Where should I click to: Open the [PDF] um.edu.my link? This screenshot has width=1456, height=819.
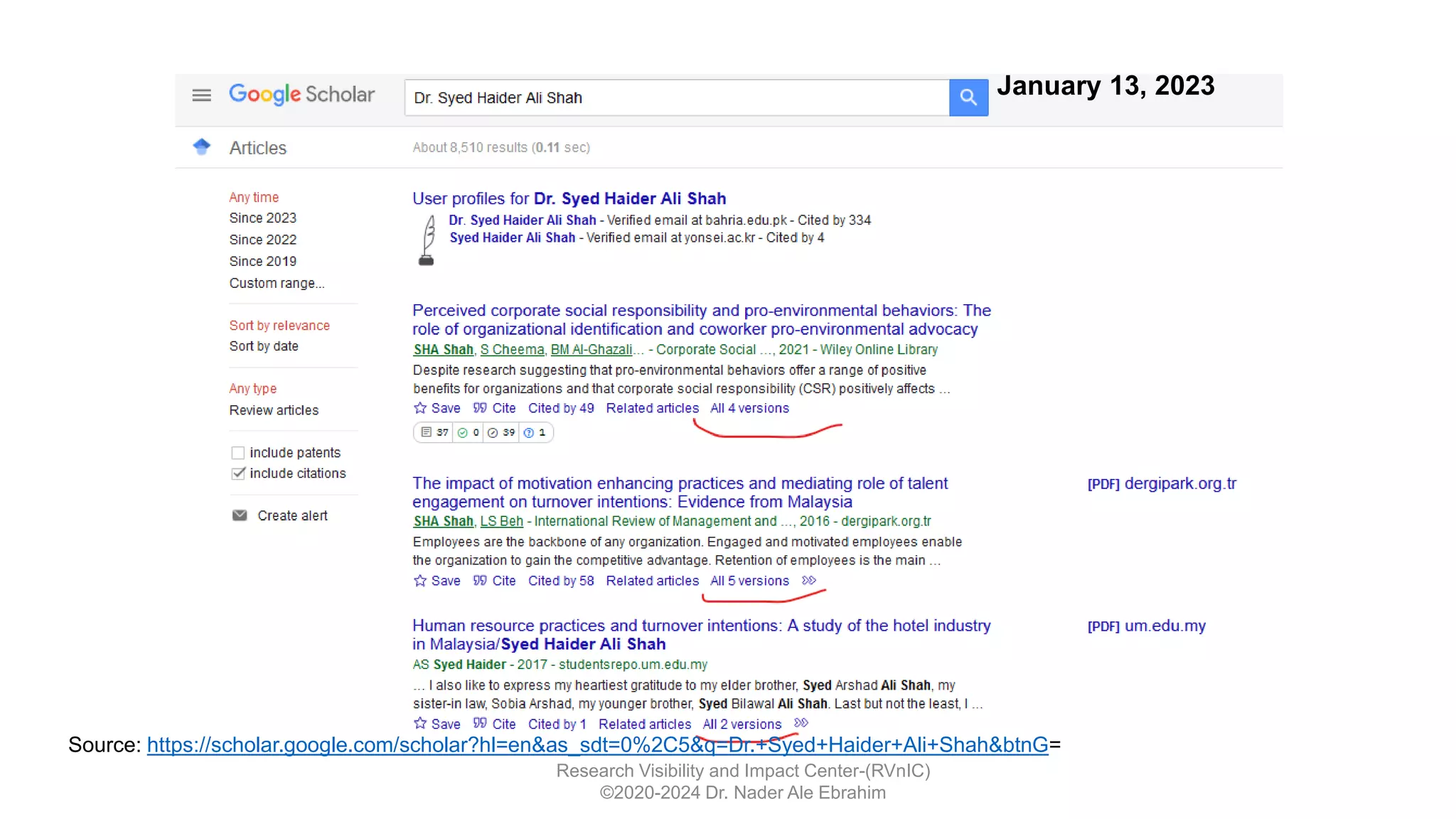(1147, 626)
